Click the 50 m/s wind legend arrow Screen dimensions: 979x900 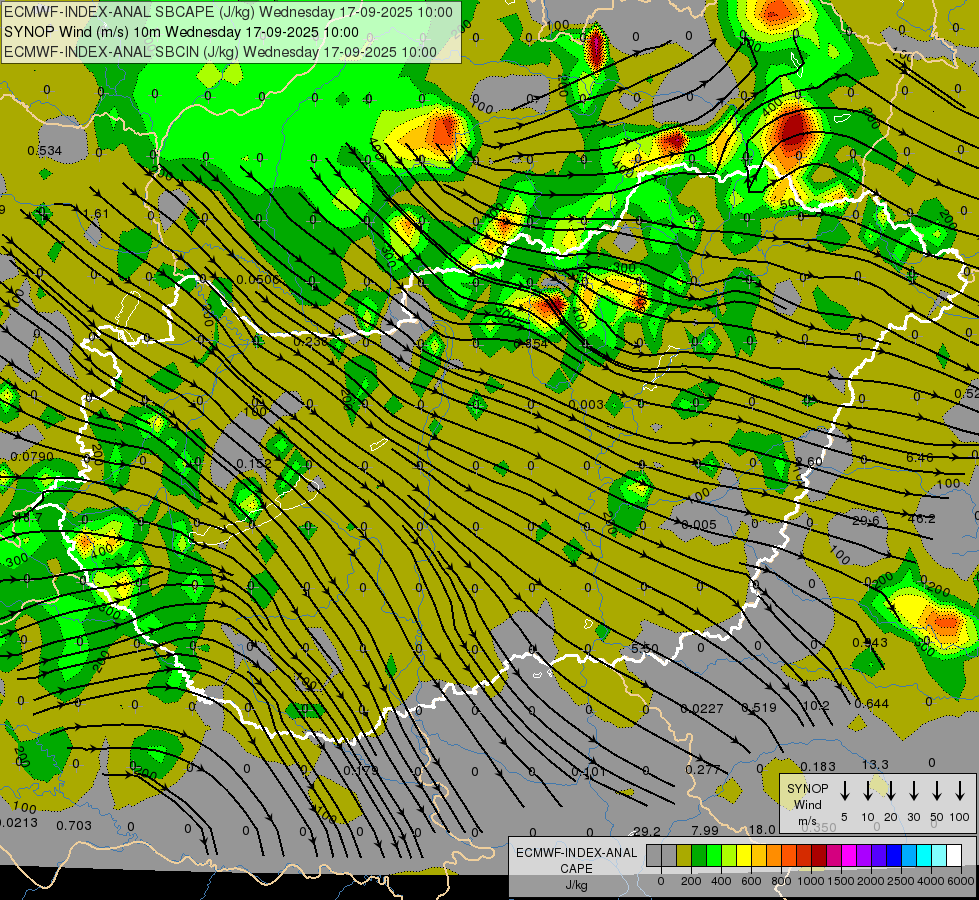click(x=937, y=791)
